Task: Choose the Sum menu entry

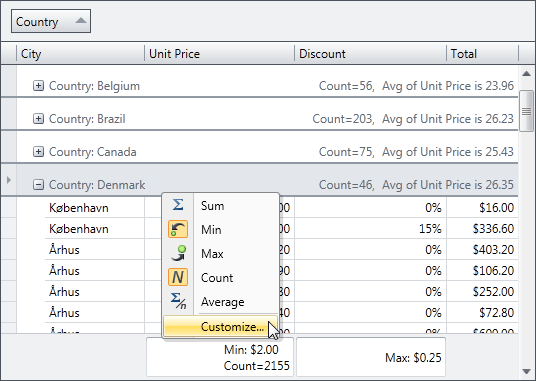Action: [x=212, y=206]
